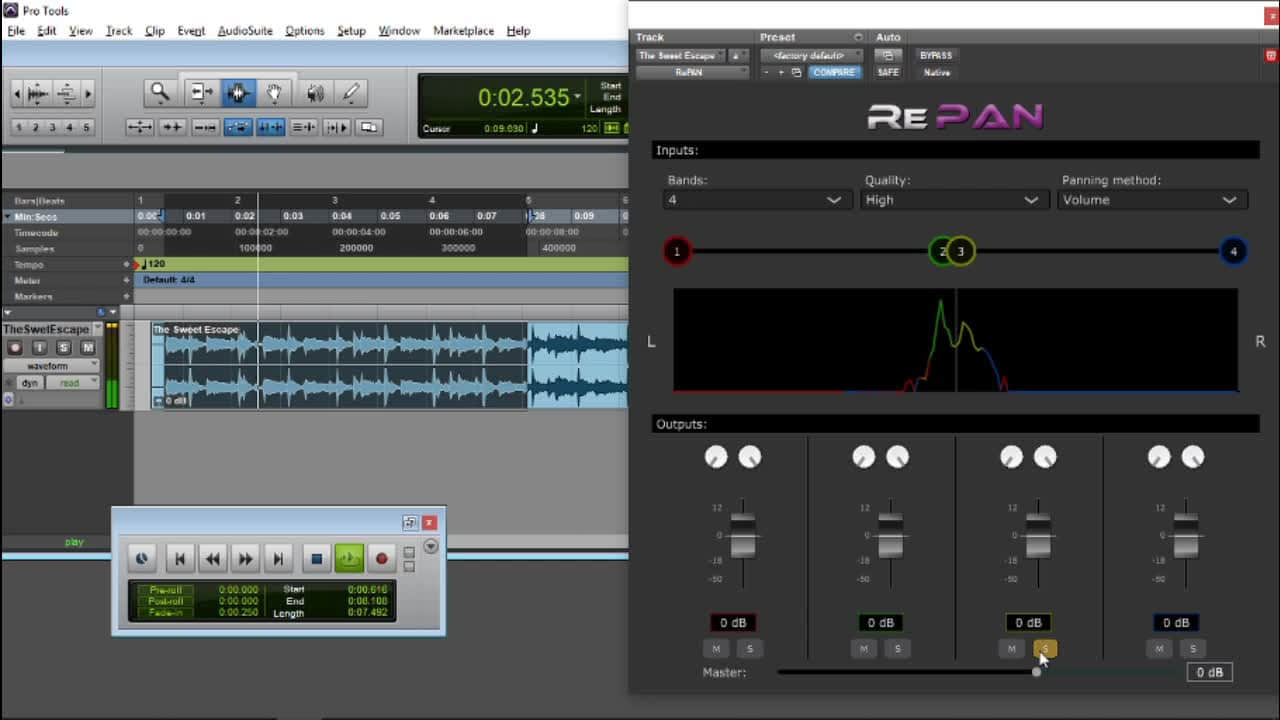This screenshot has height=720, width=1280.
Task: Click the Fast Forward button in transport
Action: click(x=245, y=559)
